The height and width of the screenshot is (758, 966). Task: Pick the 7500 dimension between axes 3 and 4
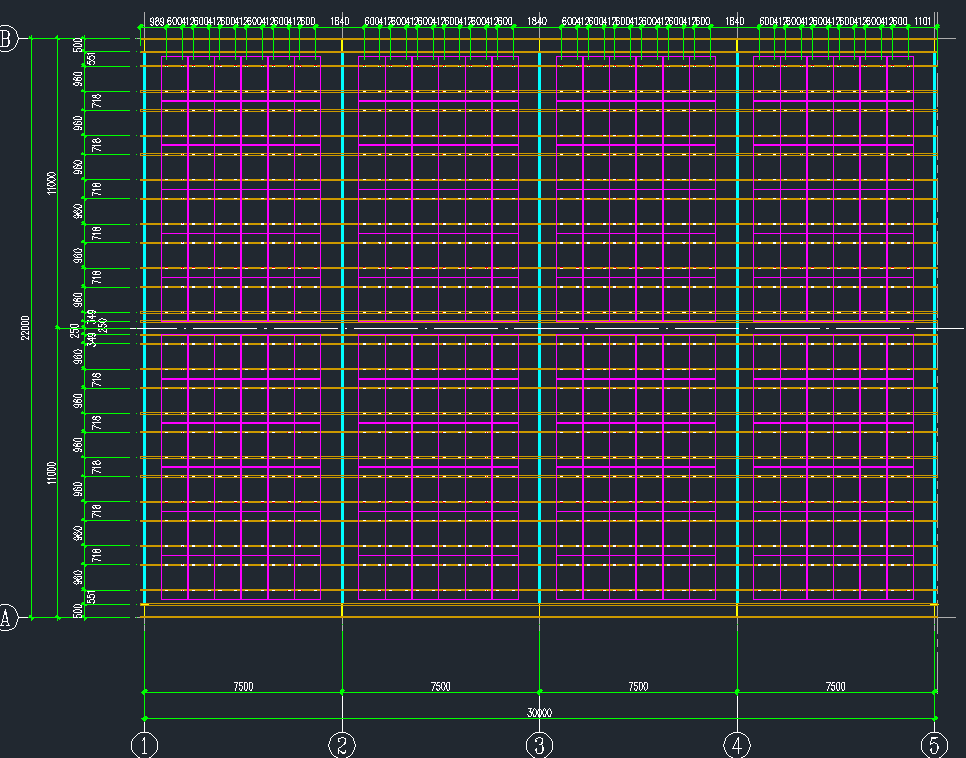point(638,686)
